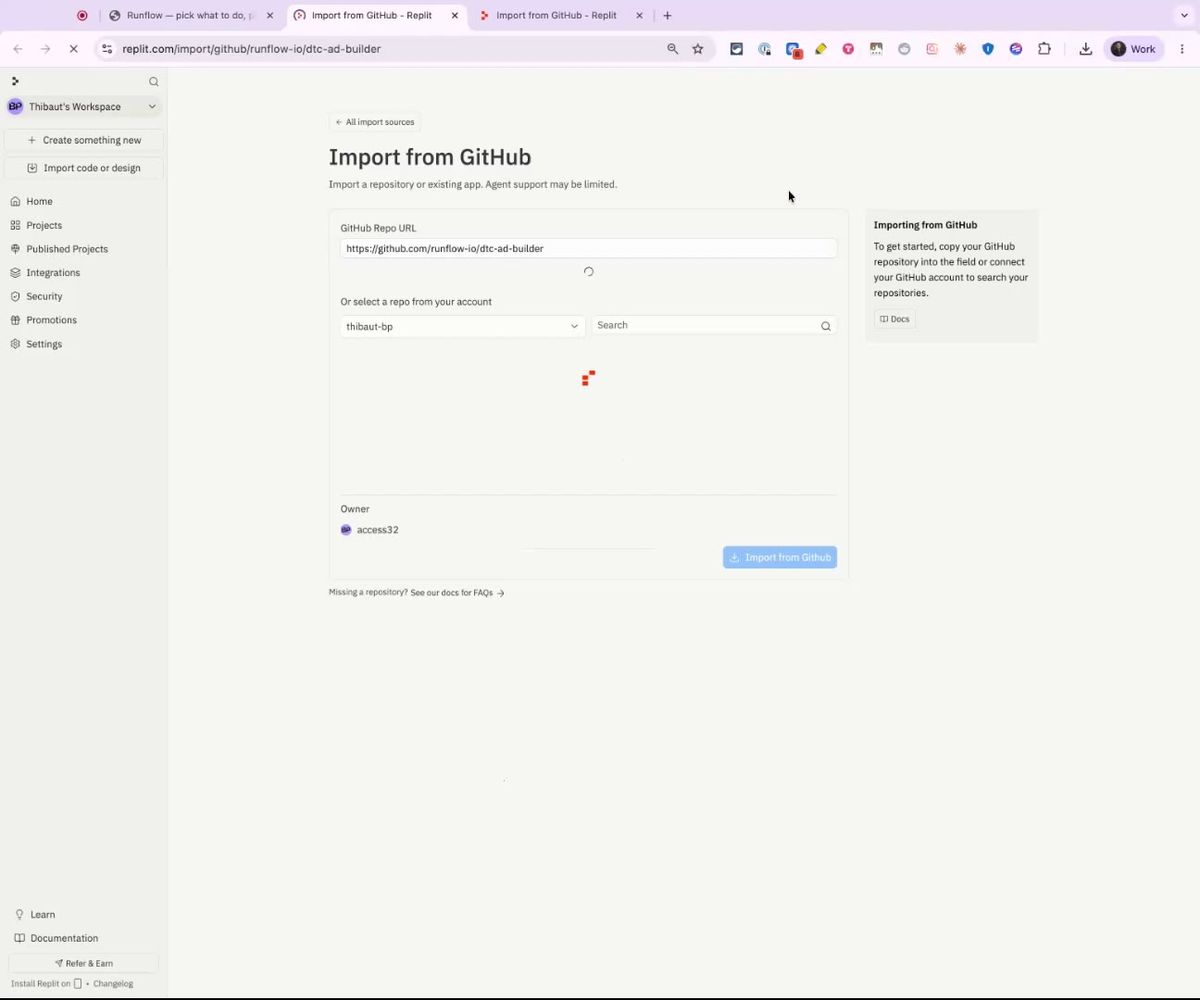Open Integrations in sidebar

coord(53,273)
